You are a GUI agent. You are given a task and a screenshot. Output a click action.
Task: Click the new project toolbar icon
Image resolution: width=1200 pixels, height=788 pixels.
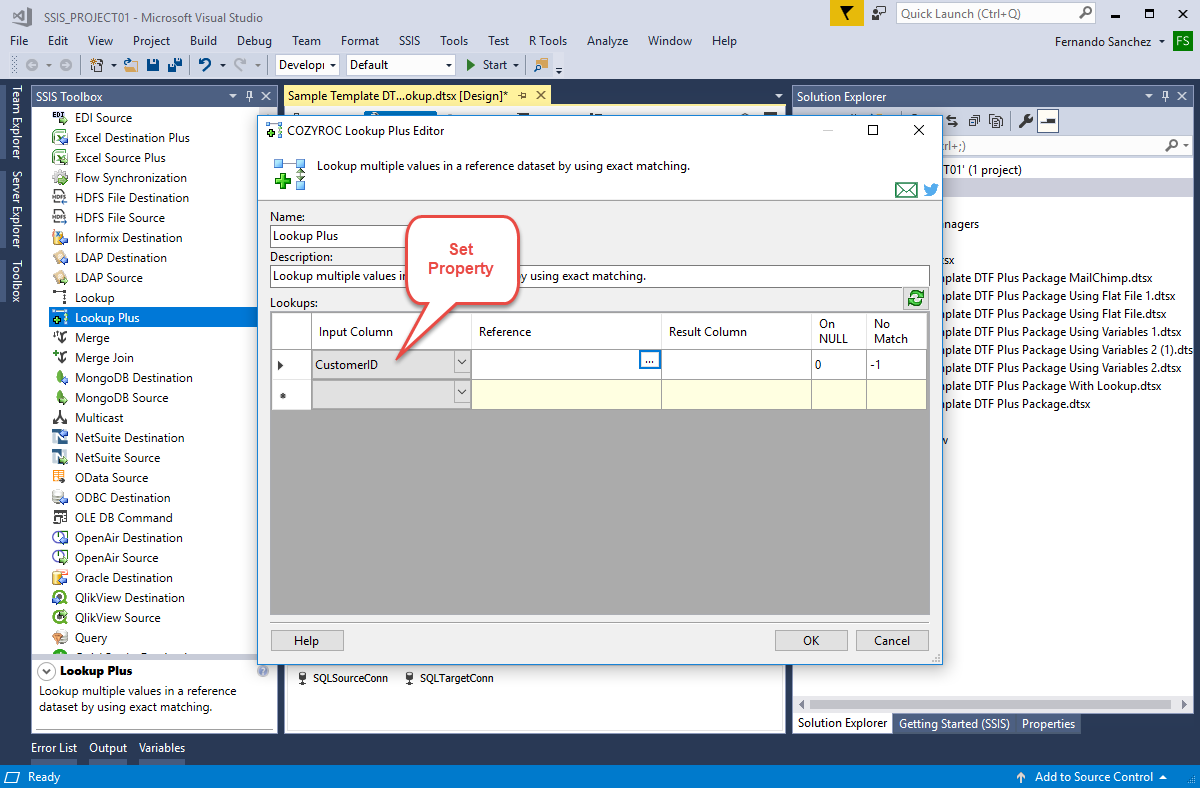pyautogui.click(x=97, y=65)
